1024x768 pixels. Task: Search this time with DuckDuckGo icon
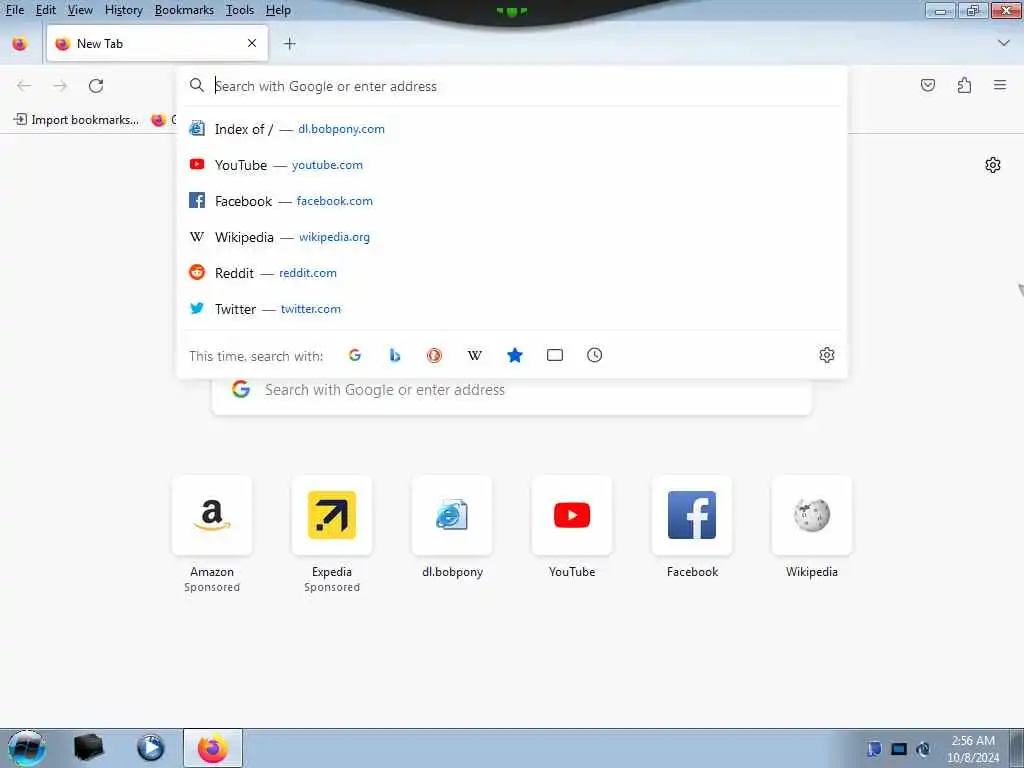tap(434, 355)
